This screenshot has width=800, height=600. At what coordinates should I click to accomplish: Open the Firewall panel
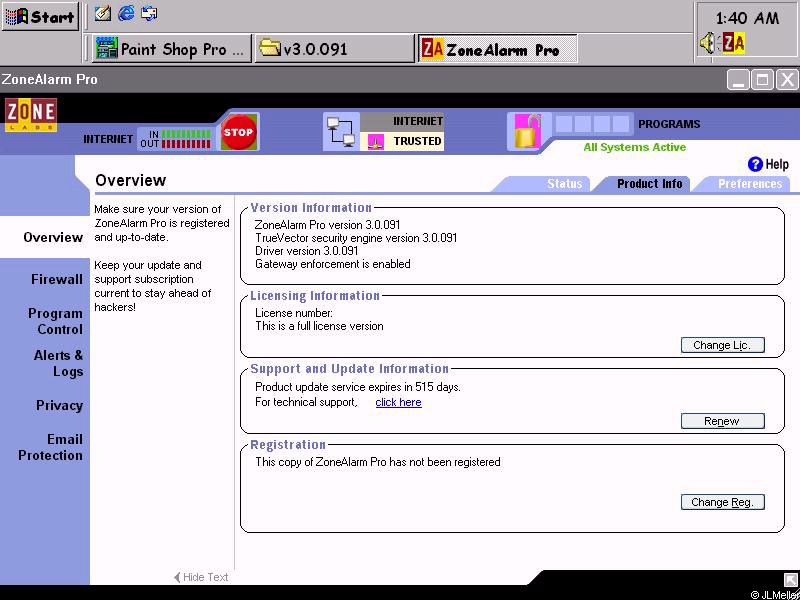click(x=57, y=279)
